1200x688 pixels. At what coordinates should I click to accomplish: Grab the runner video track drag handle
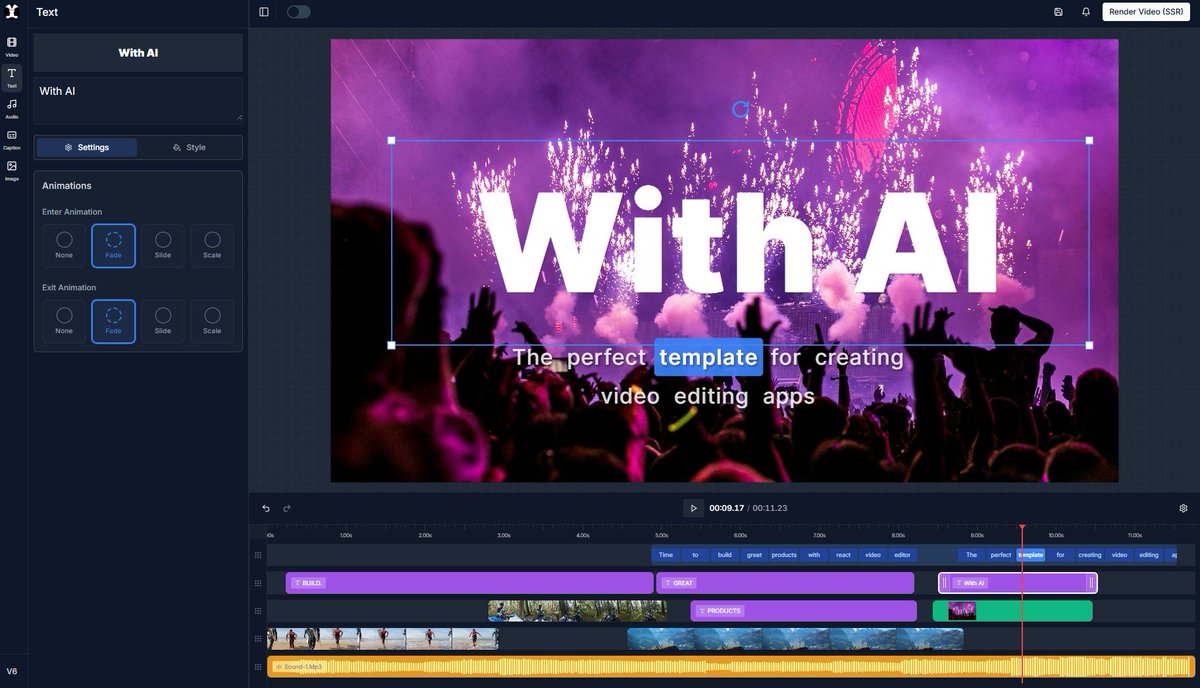pyautogui.click(x=258, y=639)
